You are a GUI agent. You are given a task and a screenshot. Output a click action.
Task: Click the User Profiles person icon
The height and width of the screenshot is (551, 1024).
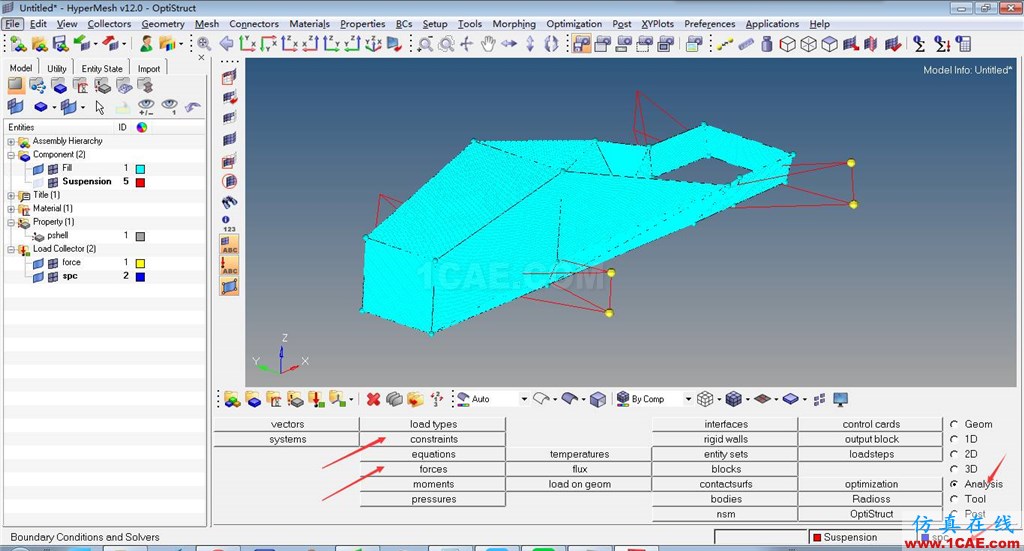(x=147, y=44)
